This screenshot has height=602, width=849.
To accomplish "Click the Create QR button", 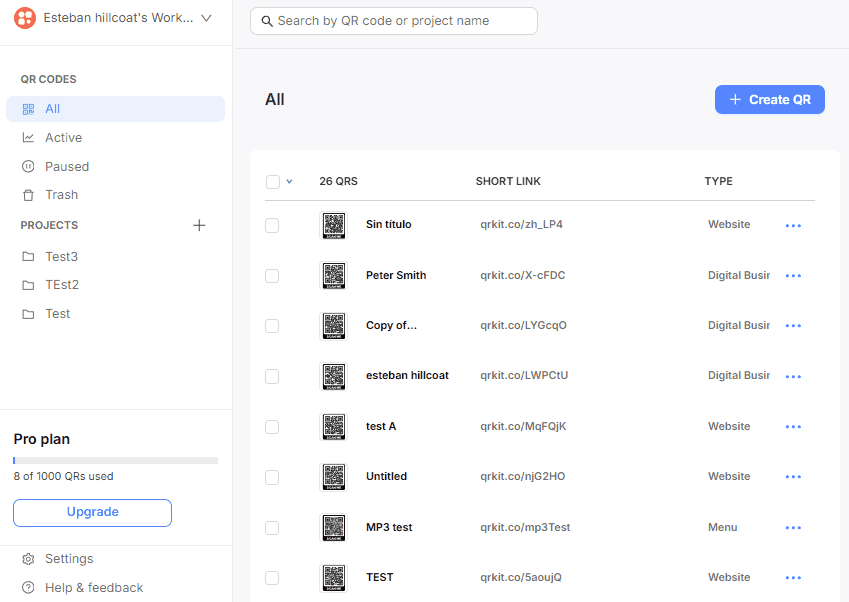I will (x=769, y=100).
